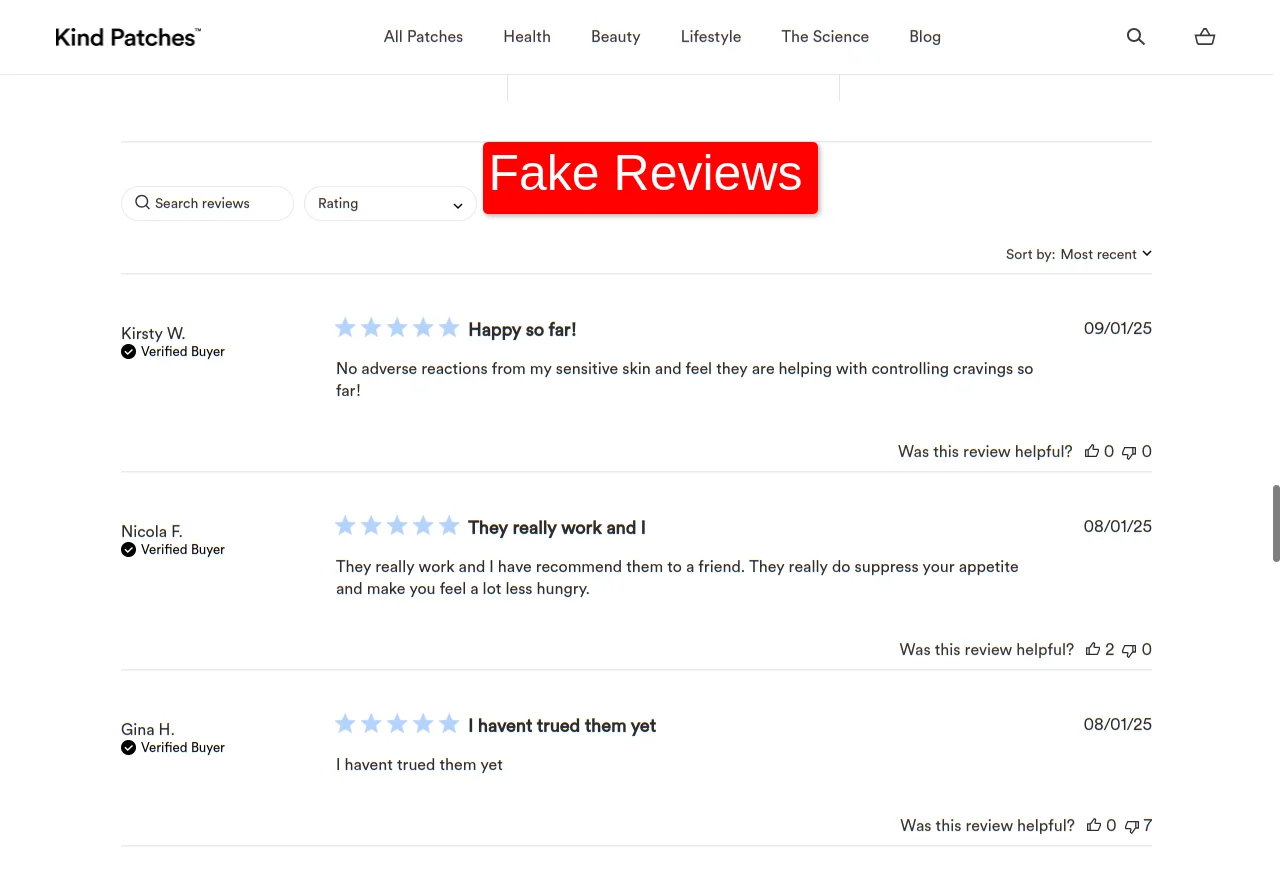Click the page vertical scrollbar thumb
1280x878 pixels.
click(x=1275, y=523)
